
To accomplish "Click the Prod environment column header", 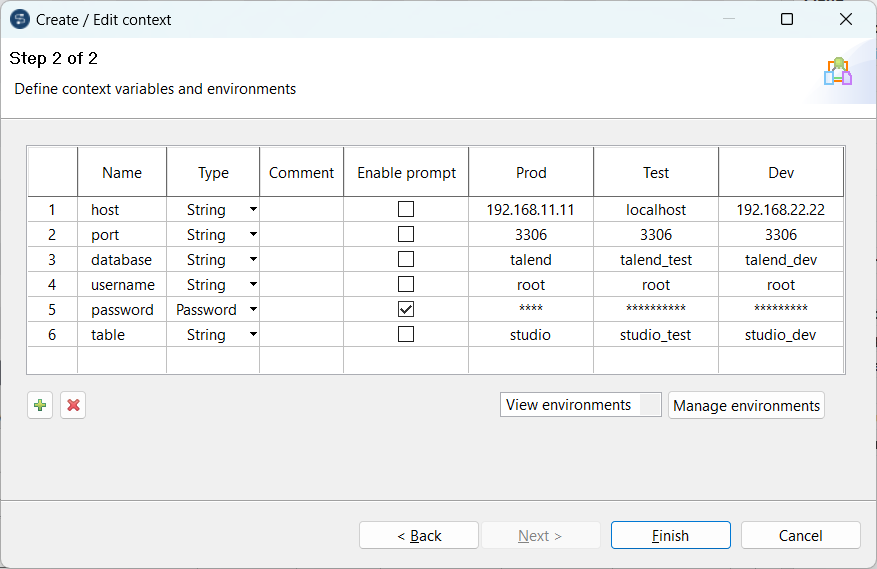I will coord(531,173).
